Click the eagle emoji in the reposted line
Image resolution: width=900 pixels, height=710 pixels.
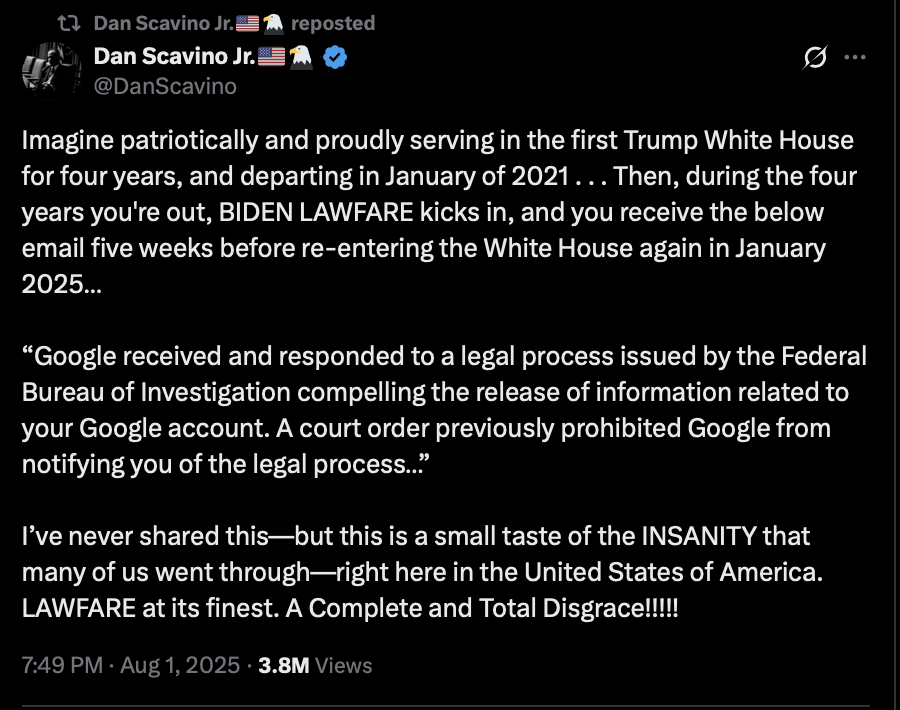271,22
